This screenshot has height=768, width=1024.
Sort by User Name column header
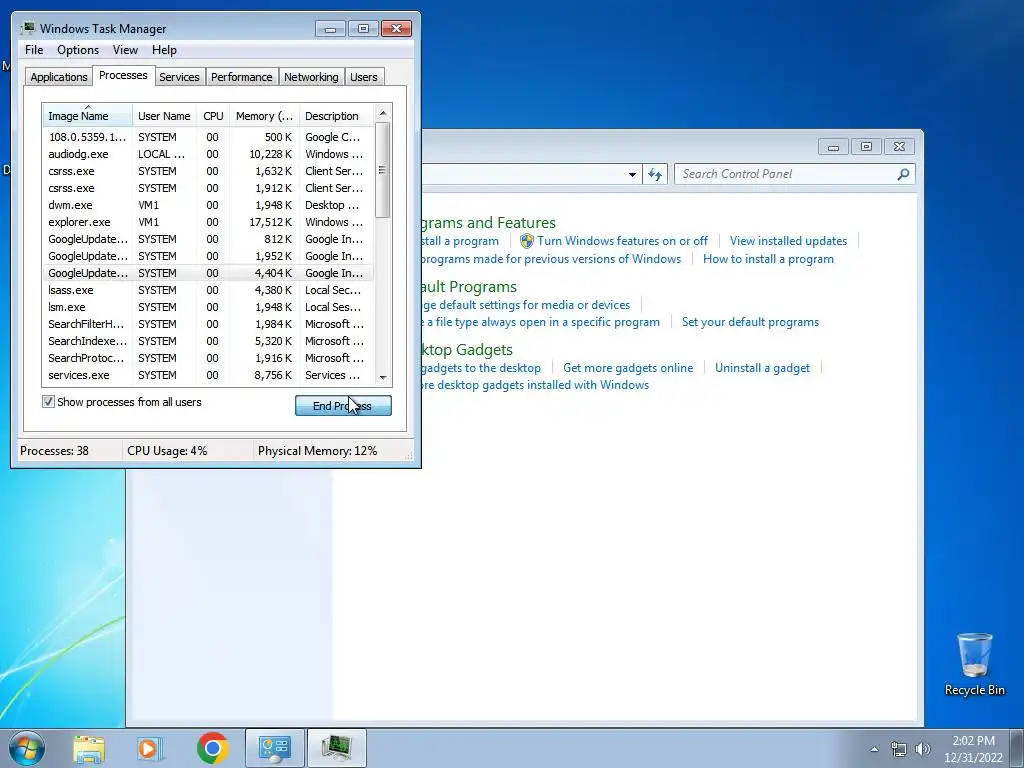(x=164, y=116)
